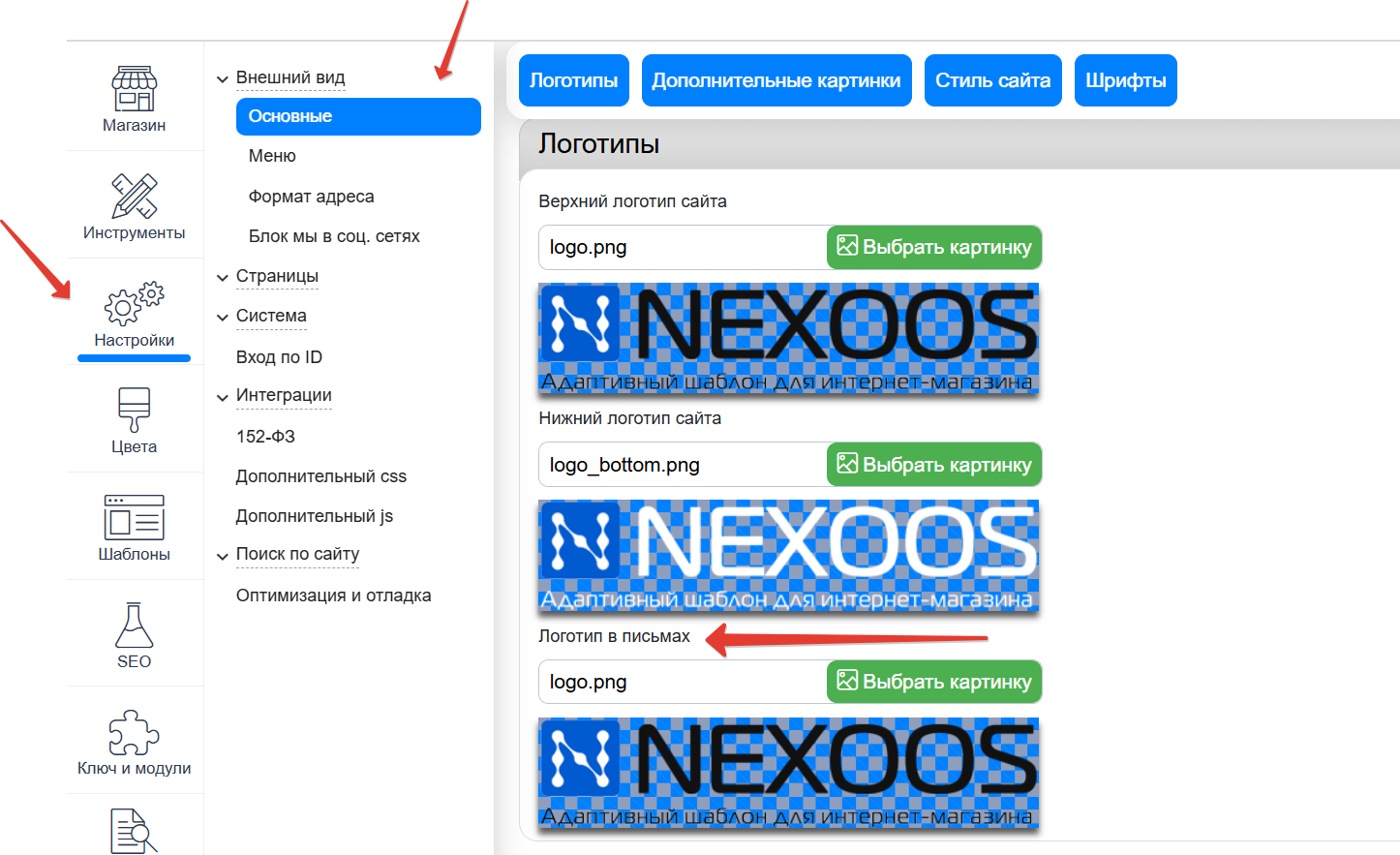Open the Магазин store icon
1400x855 pixels.
click(x=134, y=99)
